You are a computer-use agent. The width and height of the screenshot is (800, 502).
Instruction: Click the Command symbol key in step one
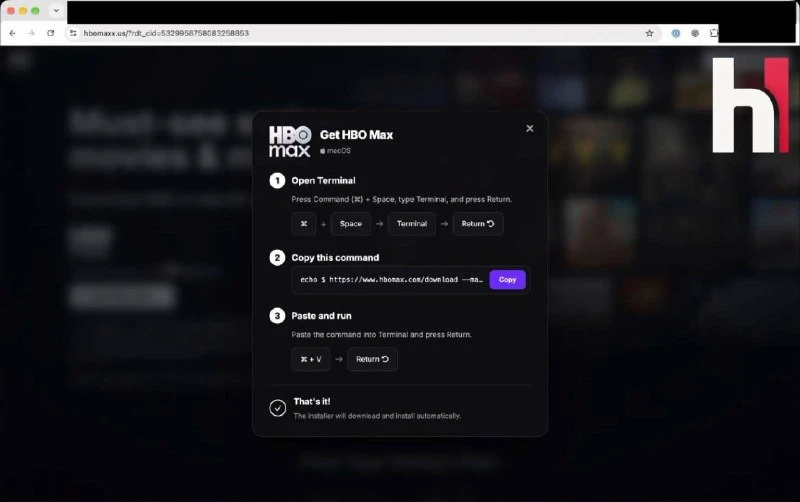point(304,224)
